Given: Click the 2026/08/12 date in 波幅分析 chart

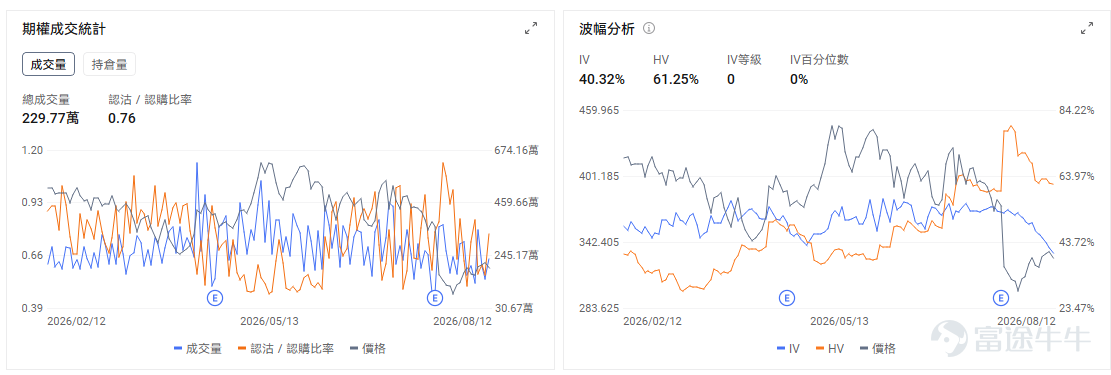Looking at the screenshot, I should tap(1027, 320).
